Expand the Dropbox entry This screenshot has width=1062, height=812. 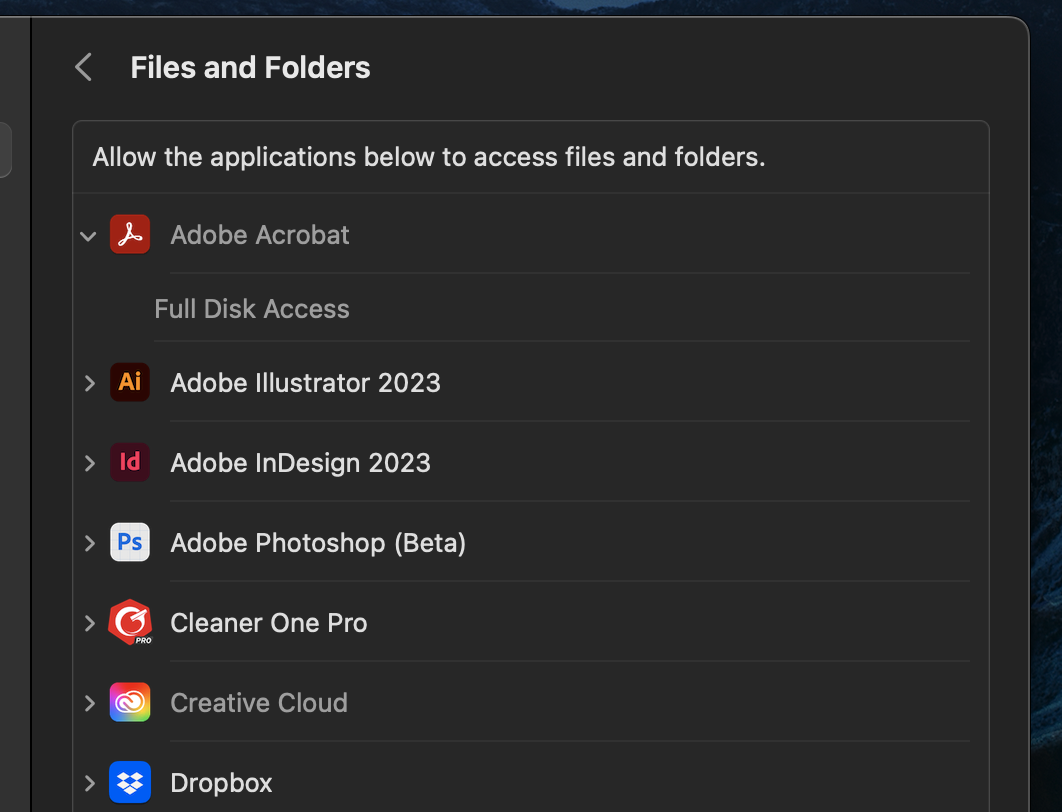coord(89,783)
